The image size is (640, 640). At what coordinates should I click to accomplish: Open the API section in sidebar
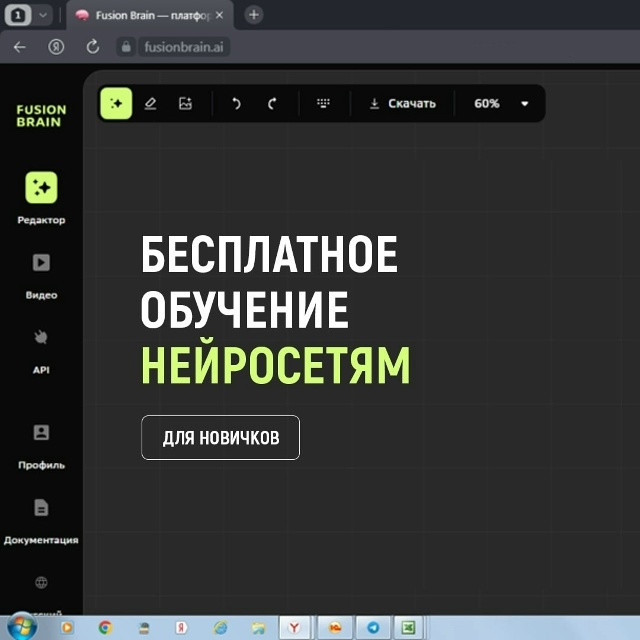click(x=41, y=352)
